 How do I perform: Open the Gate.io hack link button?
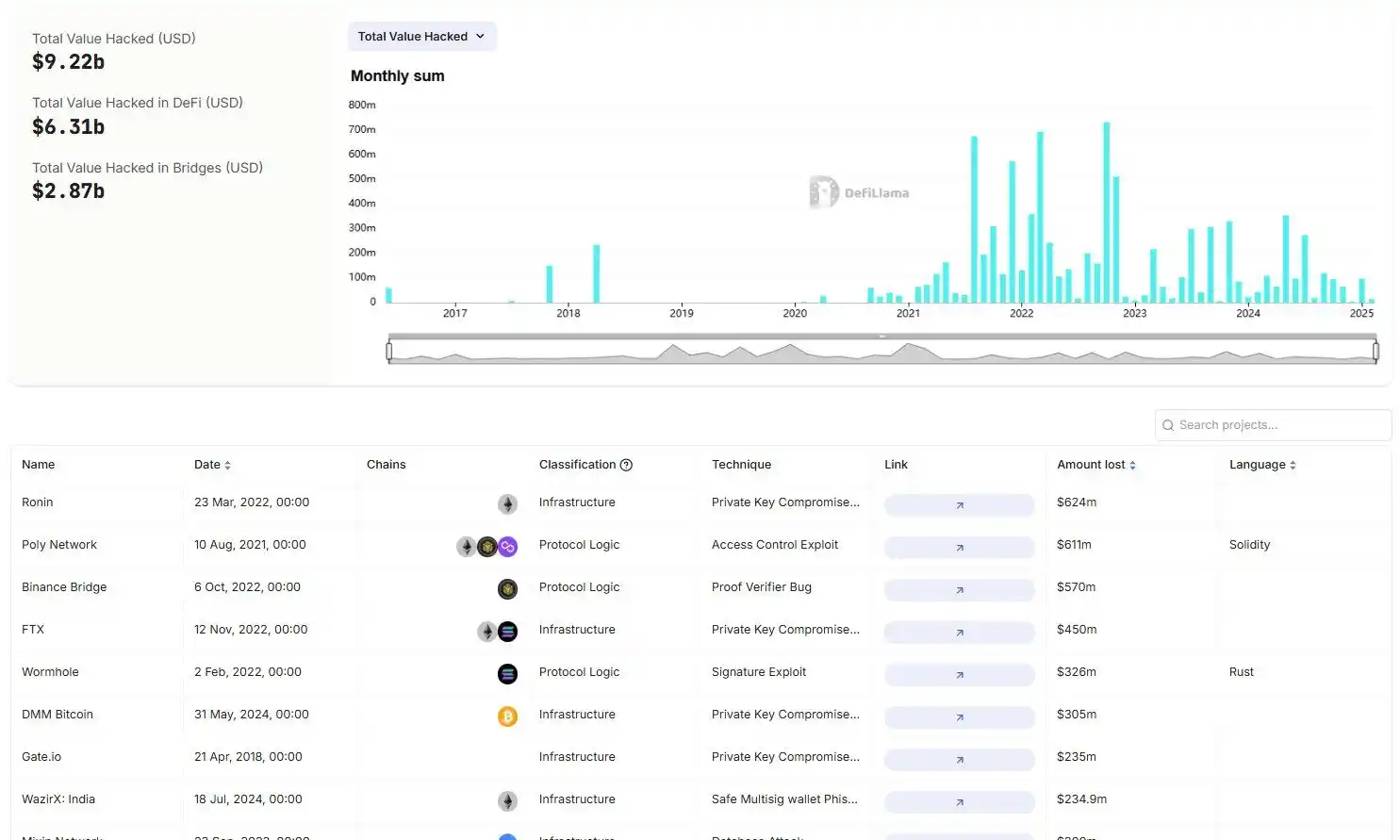959,760
